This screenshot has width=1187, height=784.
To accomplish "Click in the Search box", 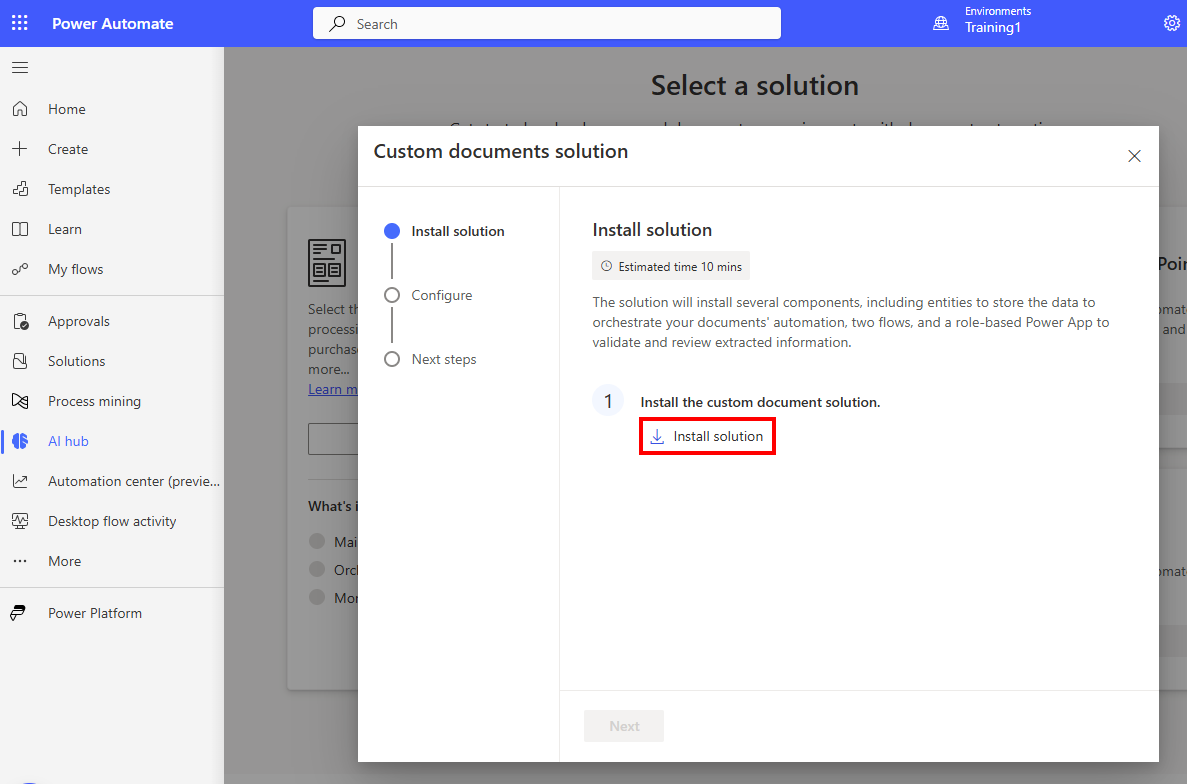I will point(547,23).
